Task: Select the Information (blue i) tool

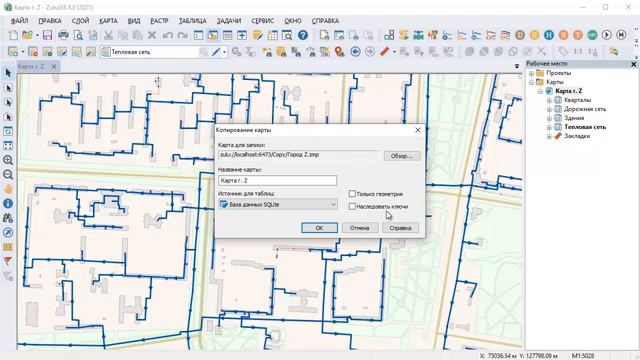Action: point(8,203)
